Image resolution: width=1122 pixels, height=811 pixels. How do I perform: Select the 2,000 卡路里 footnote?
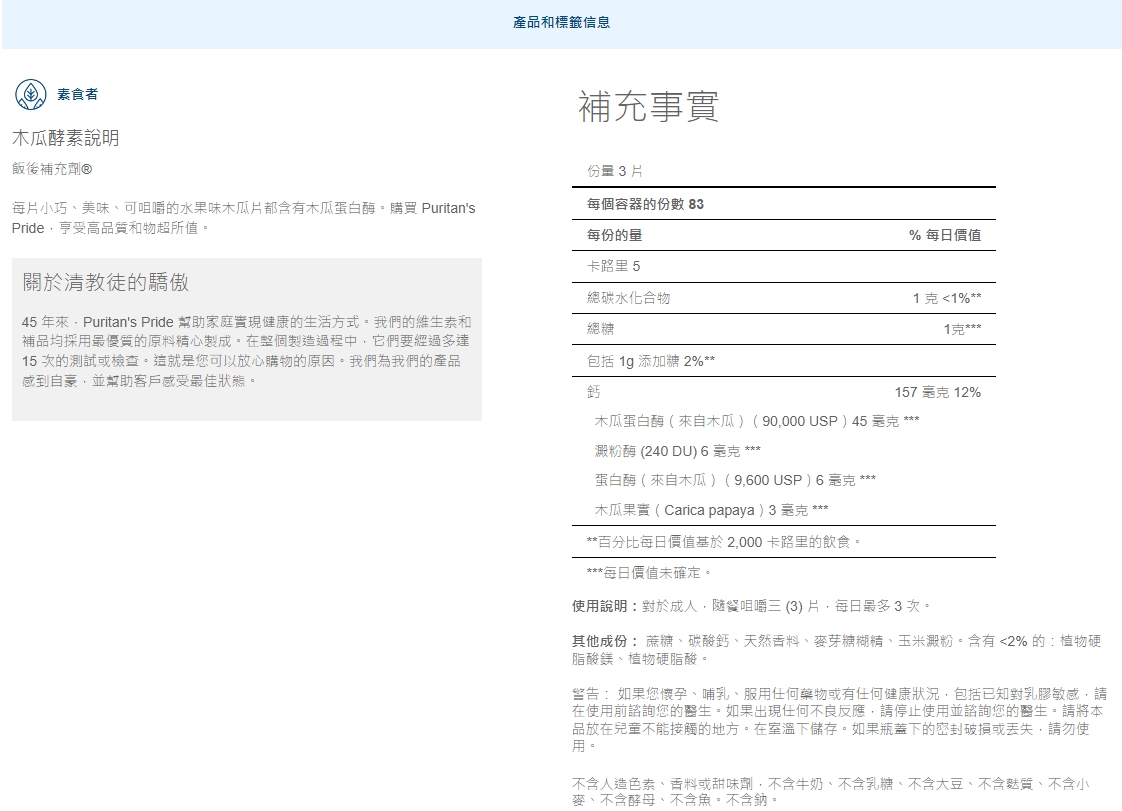point(723,542)
